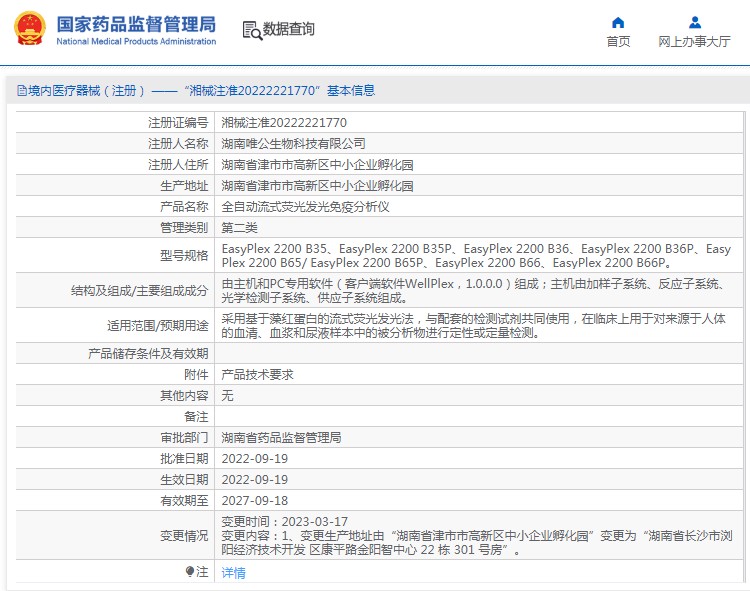Click the 注册证编号 row label
The height and width of the screenshot is (591, 750).
(x=178, y=123)
